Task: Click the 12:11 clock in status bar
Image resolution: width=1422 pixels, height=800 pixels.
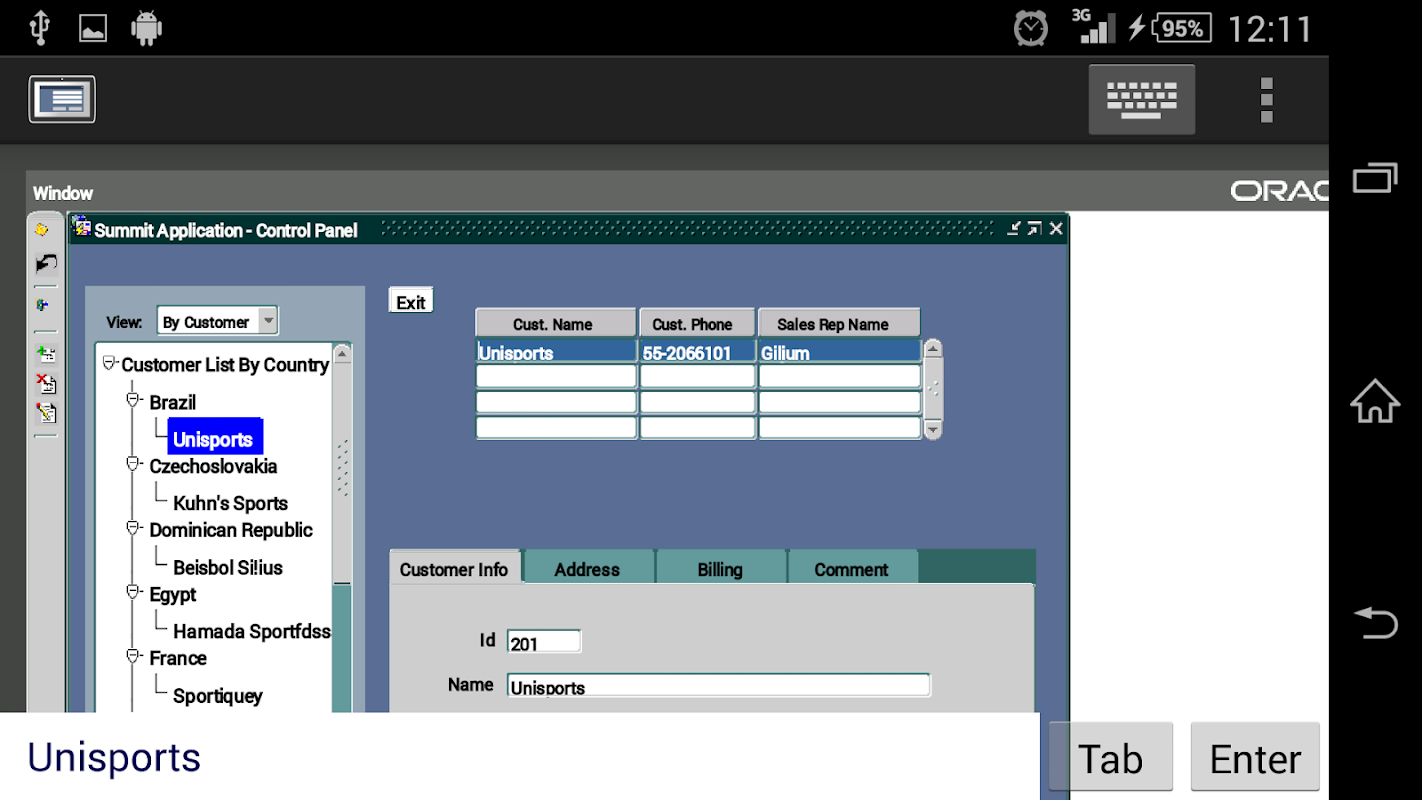Action: tap(1269, 29)
